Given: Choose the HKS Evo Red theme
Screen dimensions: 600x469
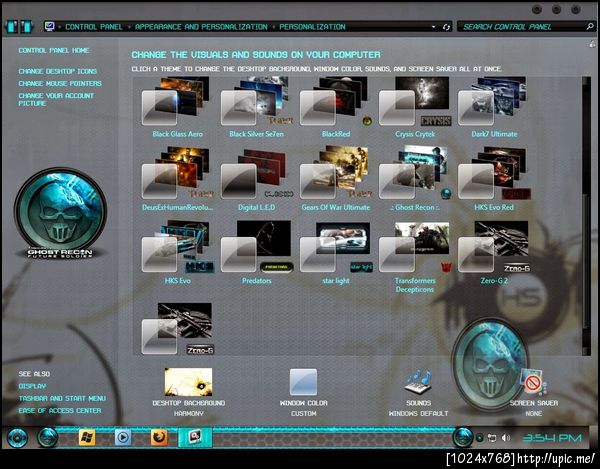Looking at the screenshot, I should point(494,179).
